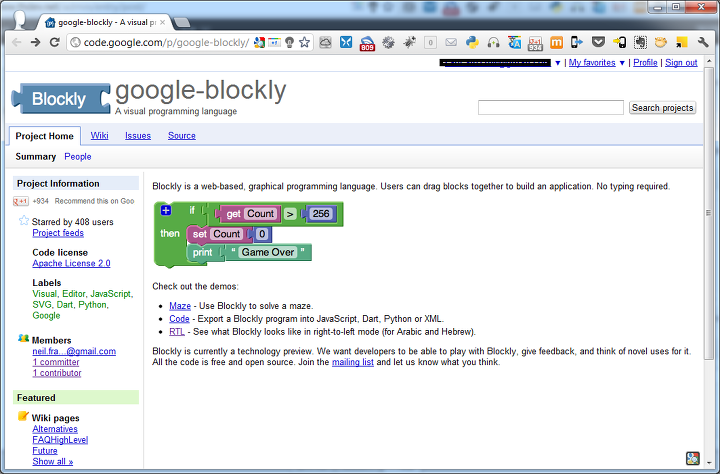Open the Code demo link

pyautogui.click(x=179, y=319)
